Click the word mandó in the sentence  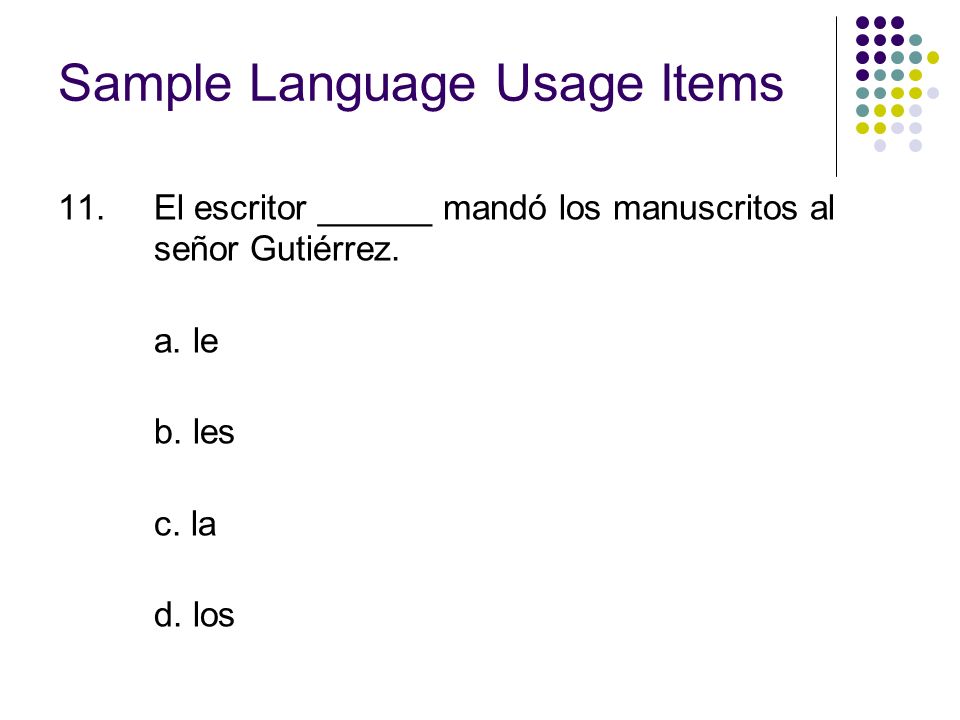point(495,208)
